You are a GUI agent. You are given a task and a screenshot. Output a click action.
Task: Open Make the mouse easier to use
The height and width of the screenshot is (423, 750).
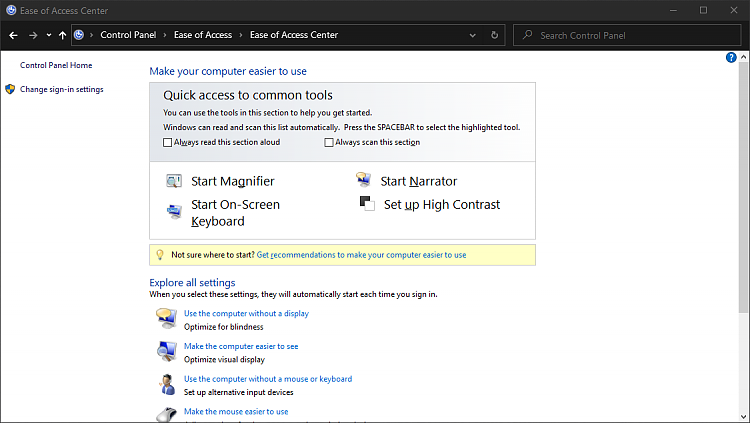coord(236,412)
